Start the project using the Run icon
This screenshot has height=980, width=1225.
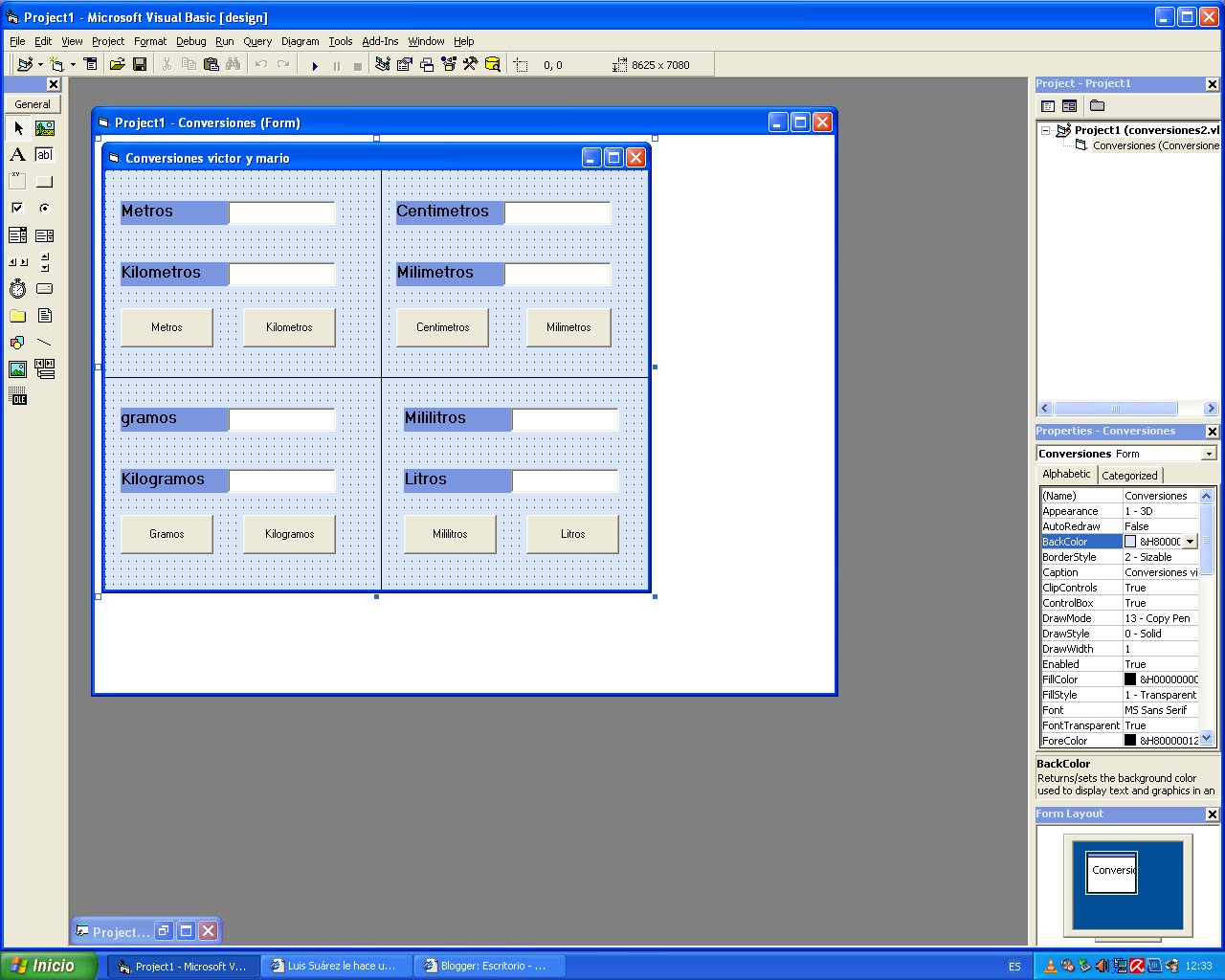pos(316,64)
